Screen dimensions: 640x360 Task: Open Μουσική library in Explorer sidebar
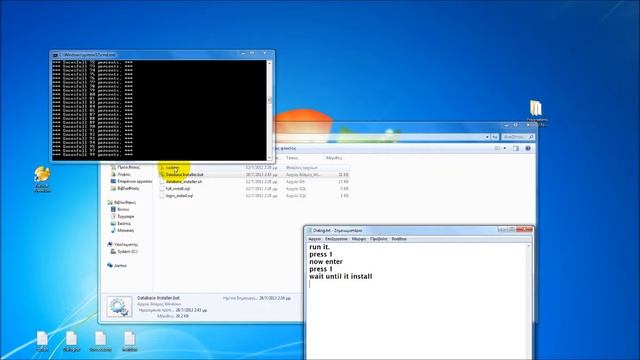[125, 230]
